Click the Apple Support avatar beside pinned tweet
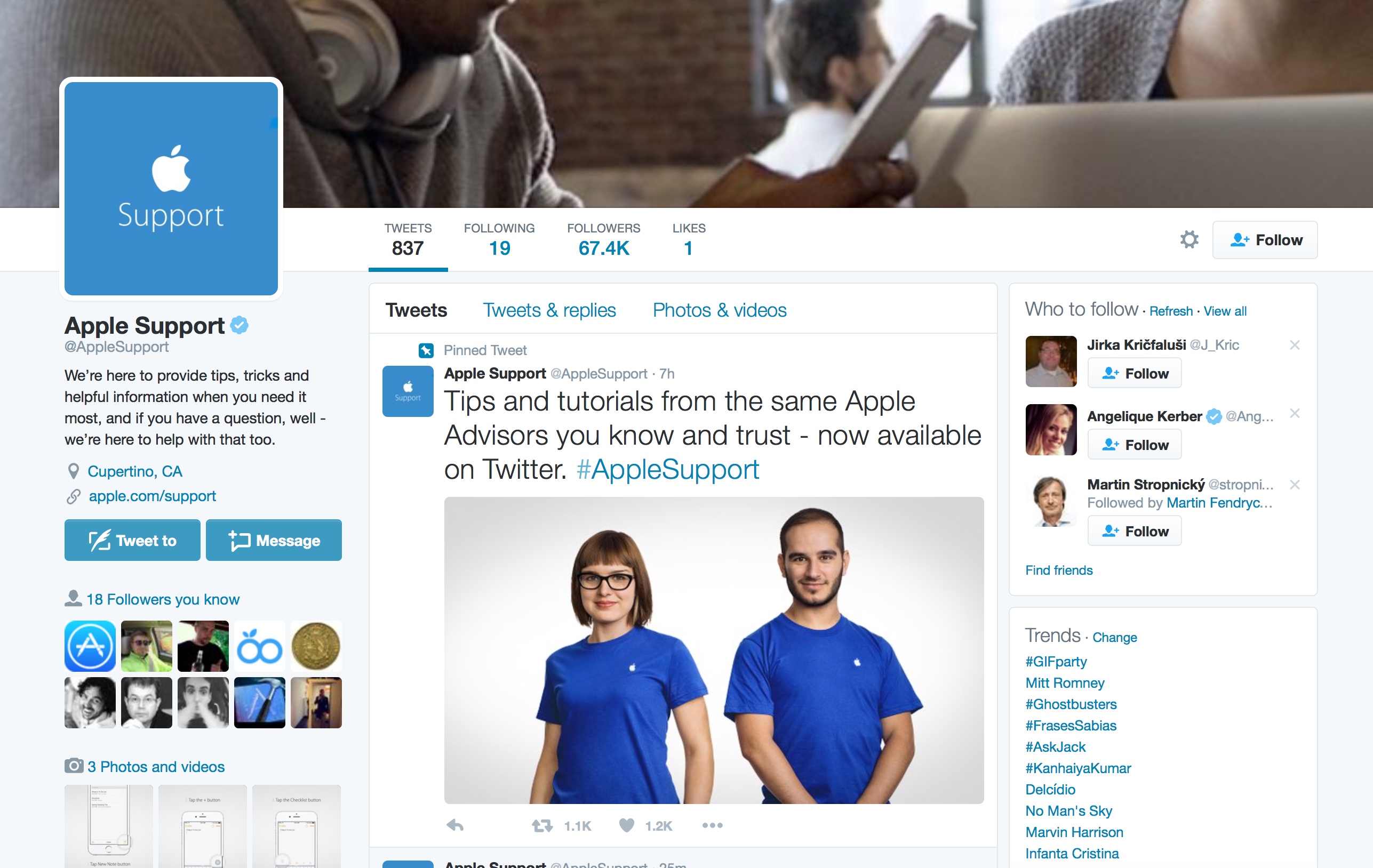1373x868 pixels. [408, 391]
